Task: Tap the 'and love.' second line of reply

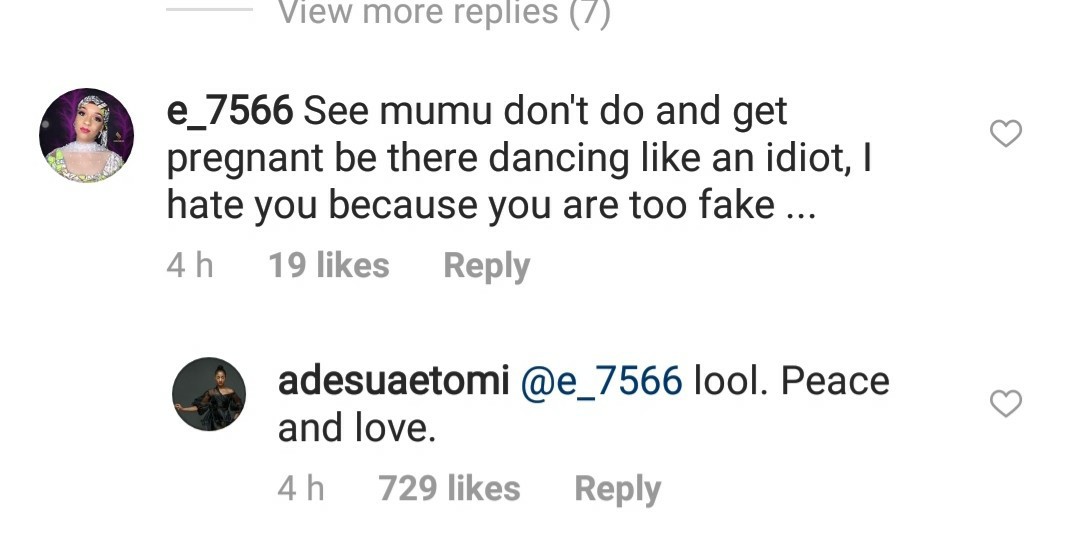Action: (357, 428)
